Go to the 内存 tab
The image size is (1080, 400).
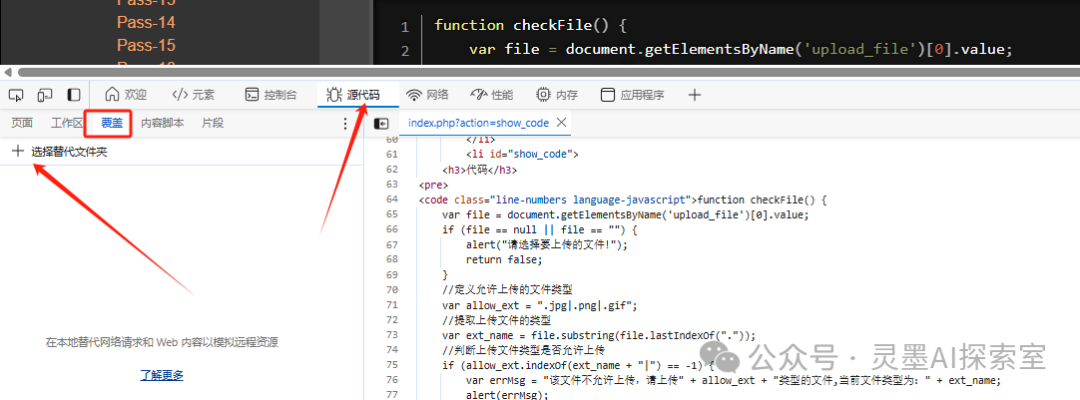[557, 95]
